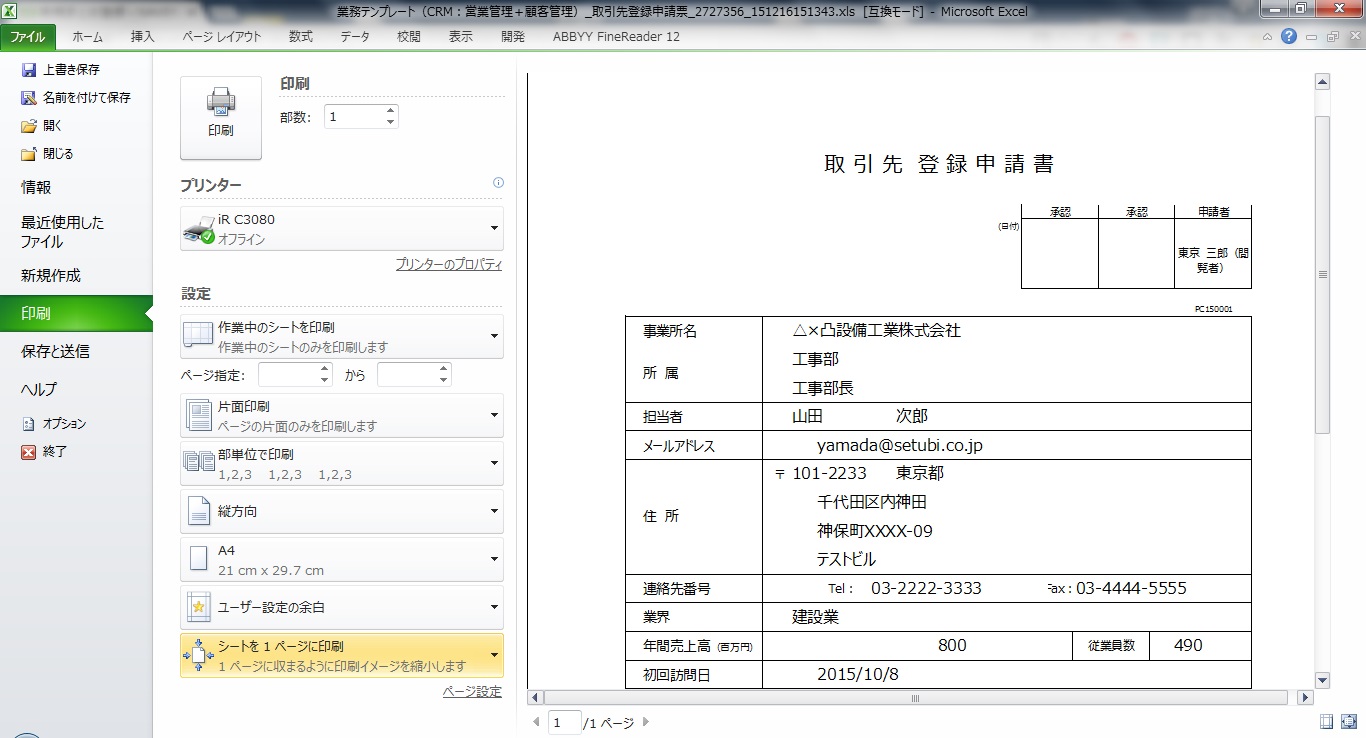Image resolution: width=1366 pixels, height=738 pixels.
Task: Select Info (情報) in the backstage menu
Action: point(36,187)
